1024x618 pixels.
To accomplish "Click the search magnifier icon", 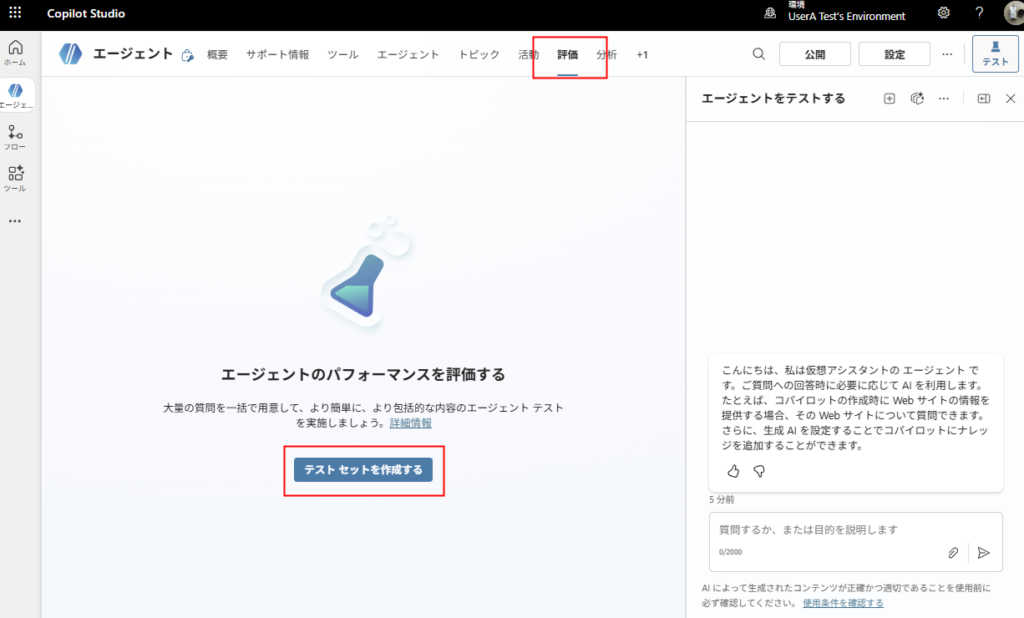I will coord(759,54).
